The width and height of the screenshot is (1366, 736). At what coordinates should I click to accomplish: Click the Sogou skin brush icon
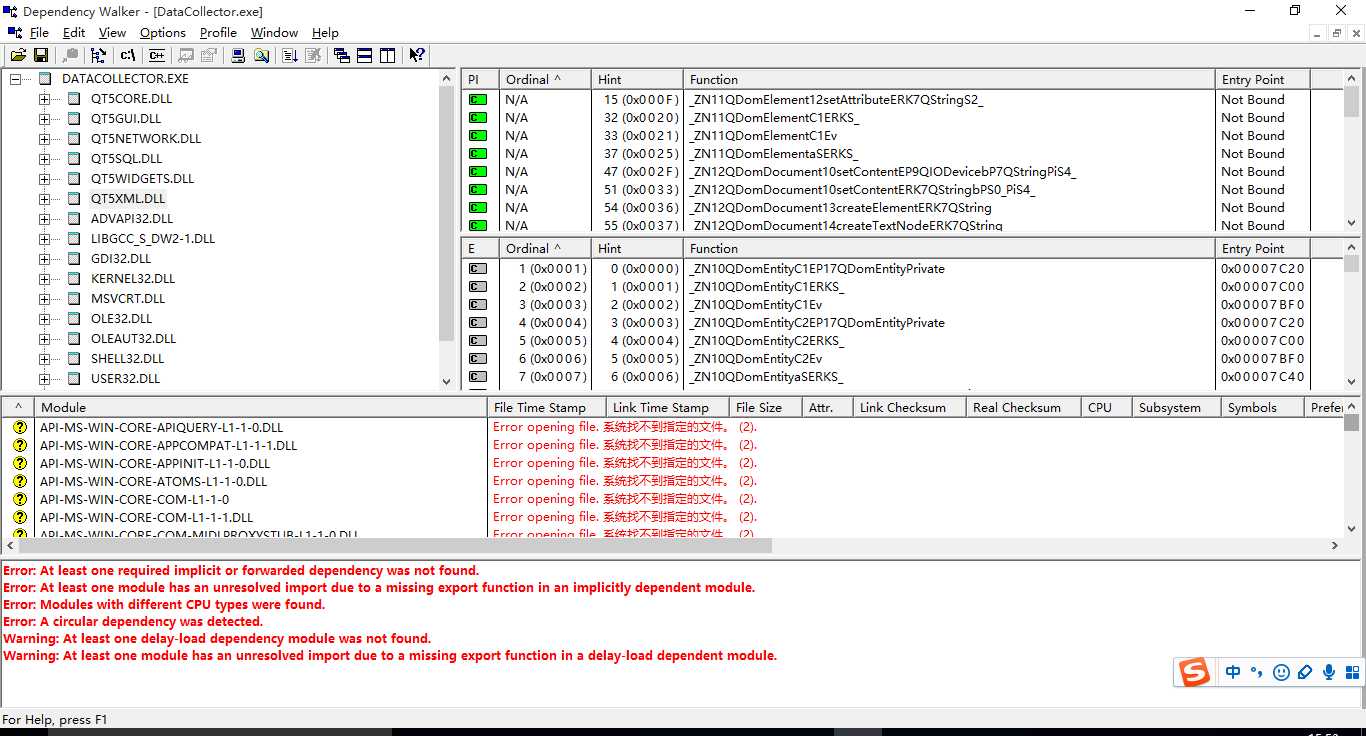coord(1305,672)
